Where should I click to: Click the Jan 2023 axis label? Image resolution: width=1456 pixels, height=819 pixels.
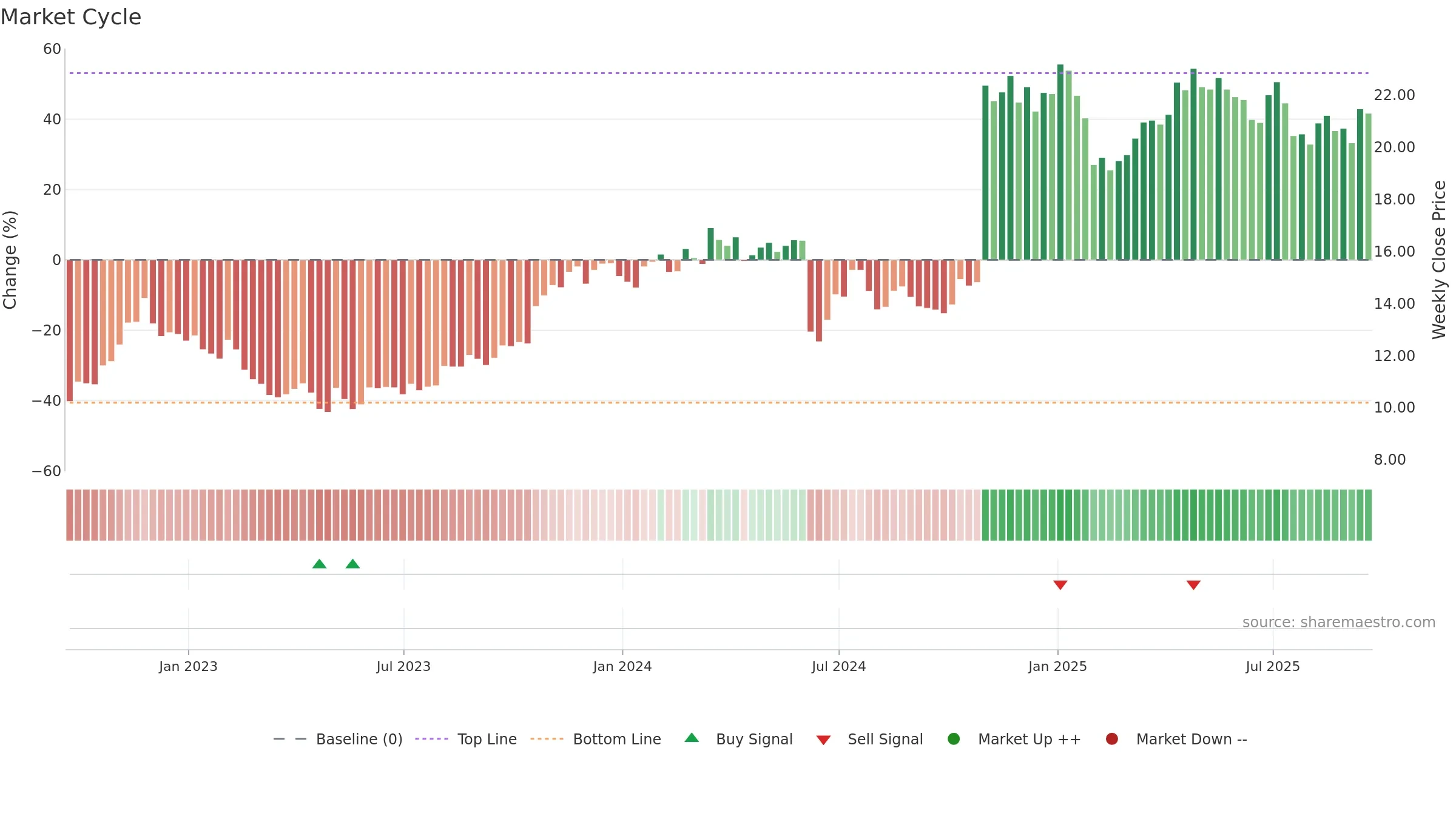(188, 667)
